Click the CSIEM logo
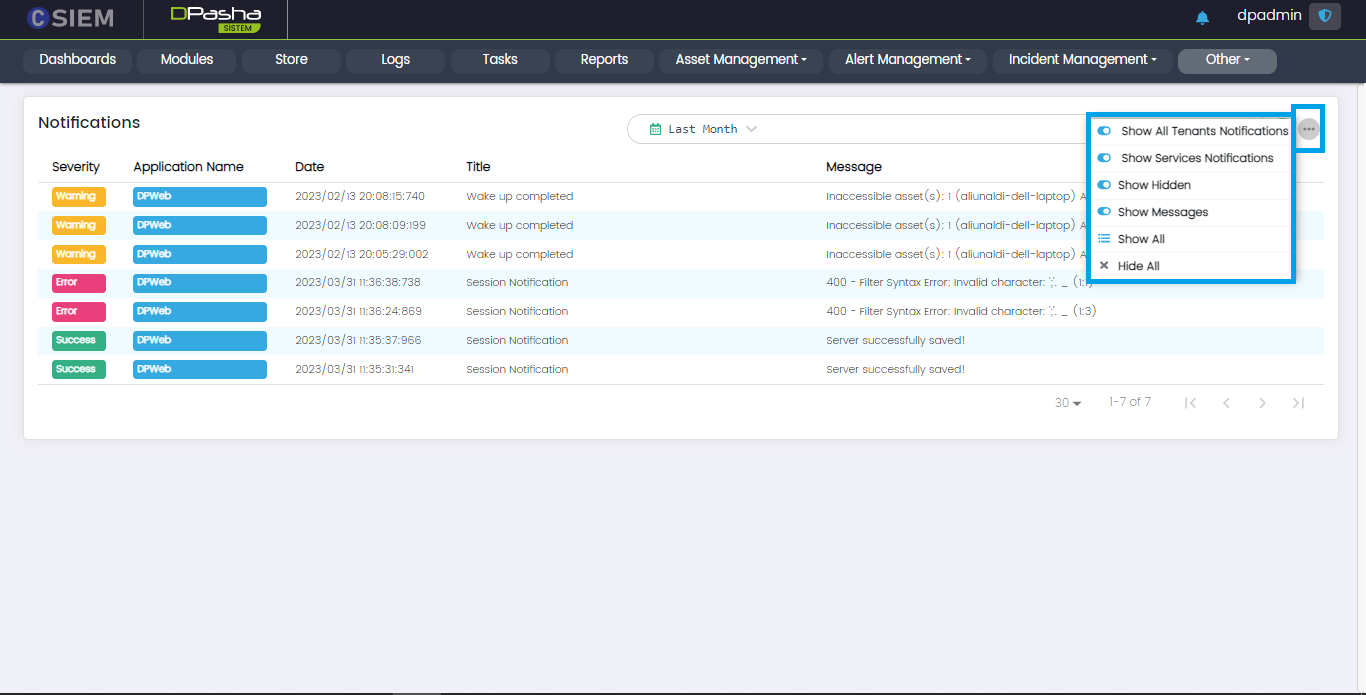 pyautogui.click(x=70, y=18)
